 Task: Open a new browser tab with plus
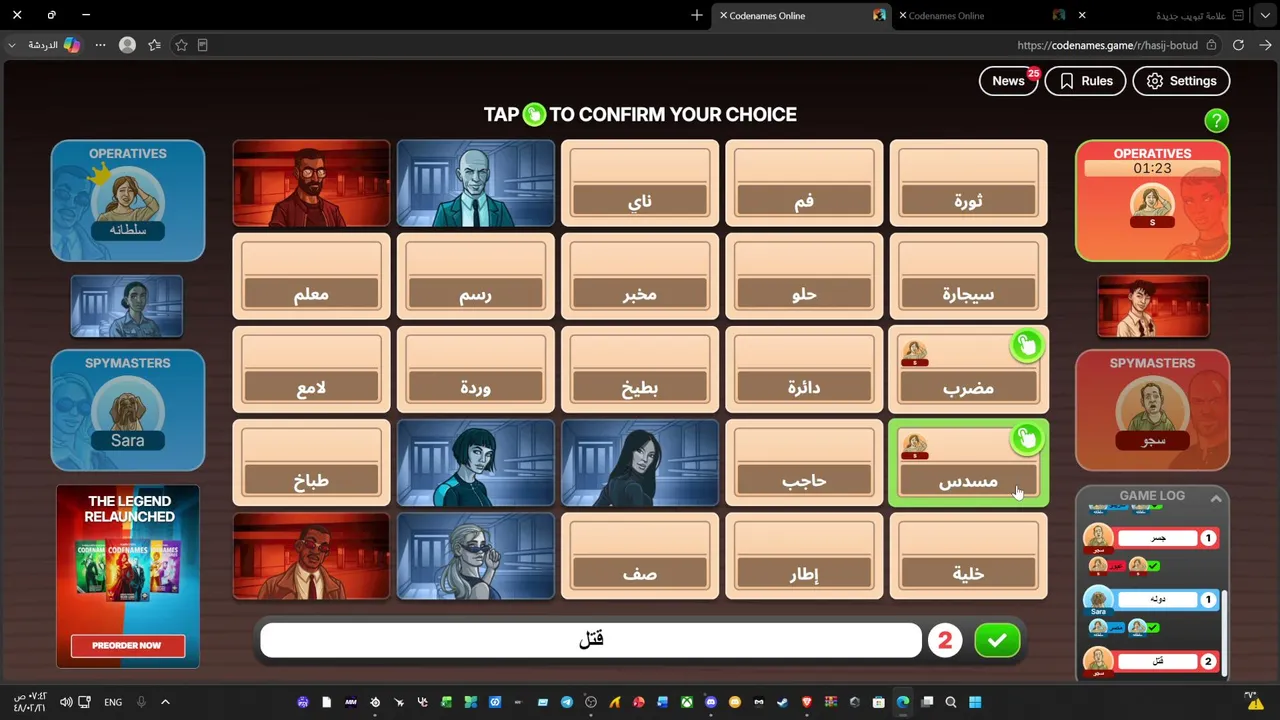(697, 16)
